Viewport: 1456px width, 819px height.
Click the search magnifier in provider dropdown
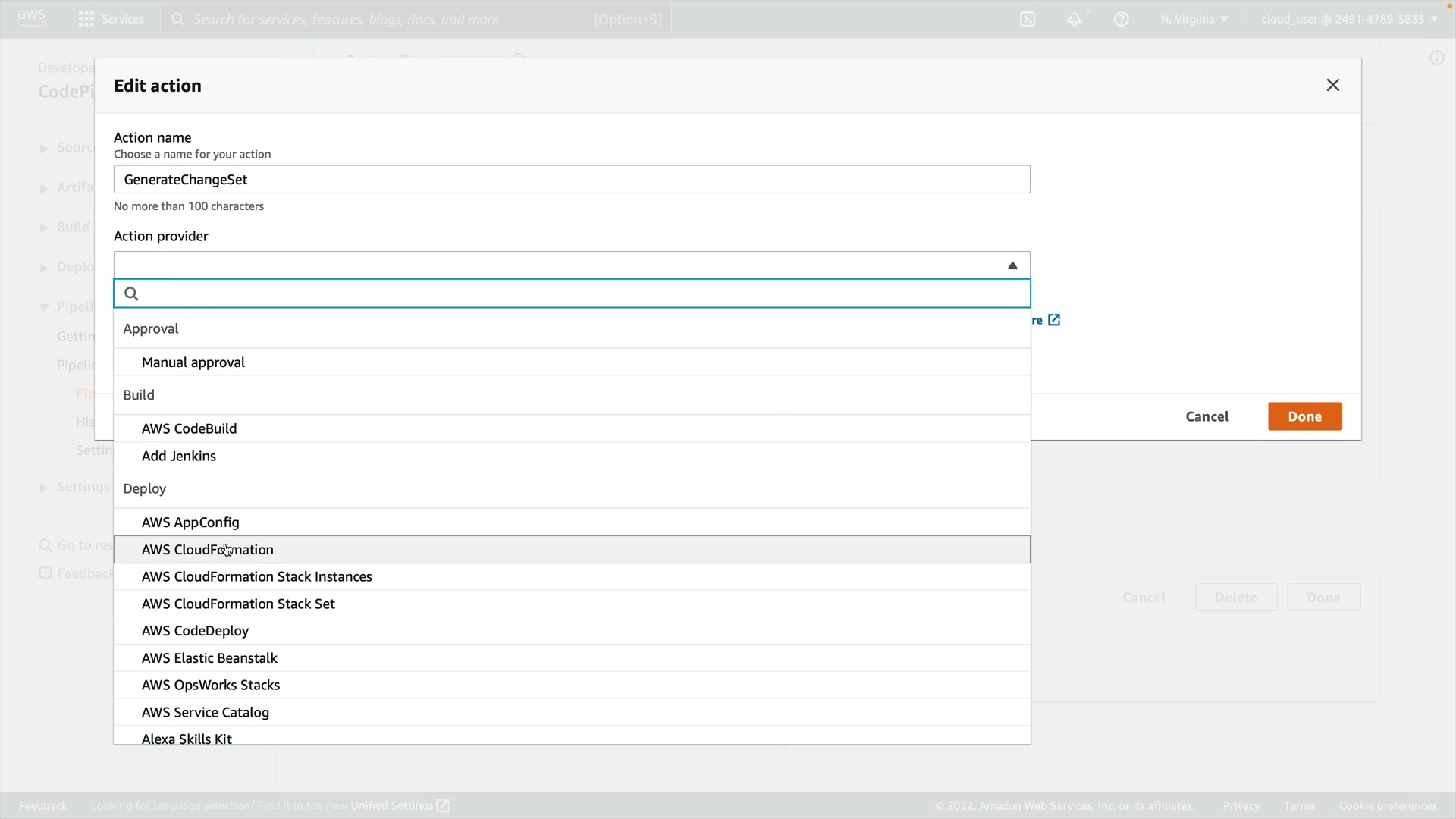[131, 293]
